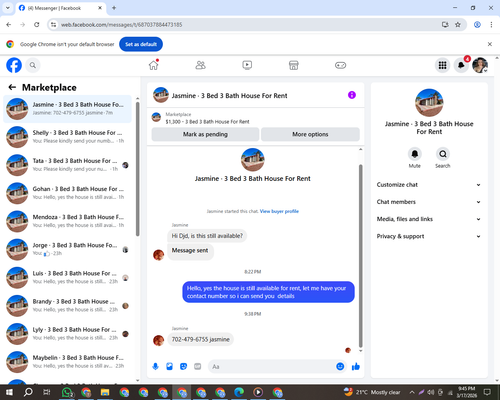Select the Messenger | Facebook tab
This screenshot has width=500, height=400.
pyautogui.click(x=61, y=8)
